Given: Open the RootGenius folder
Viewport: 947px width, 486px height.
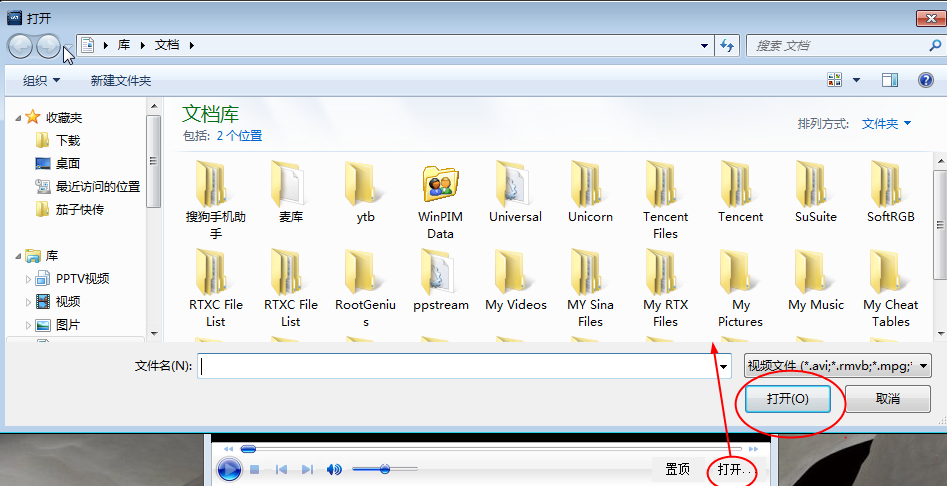Looking at the screenshot, I should click(x=365, y=288).
